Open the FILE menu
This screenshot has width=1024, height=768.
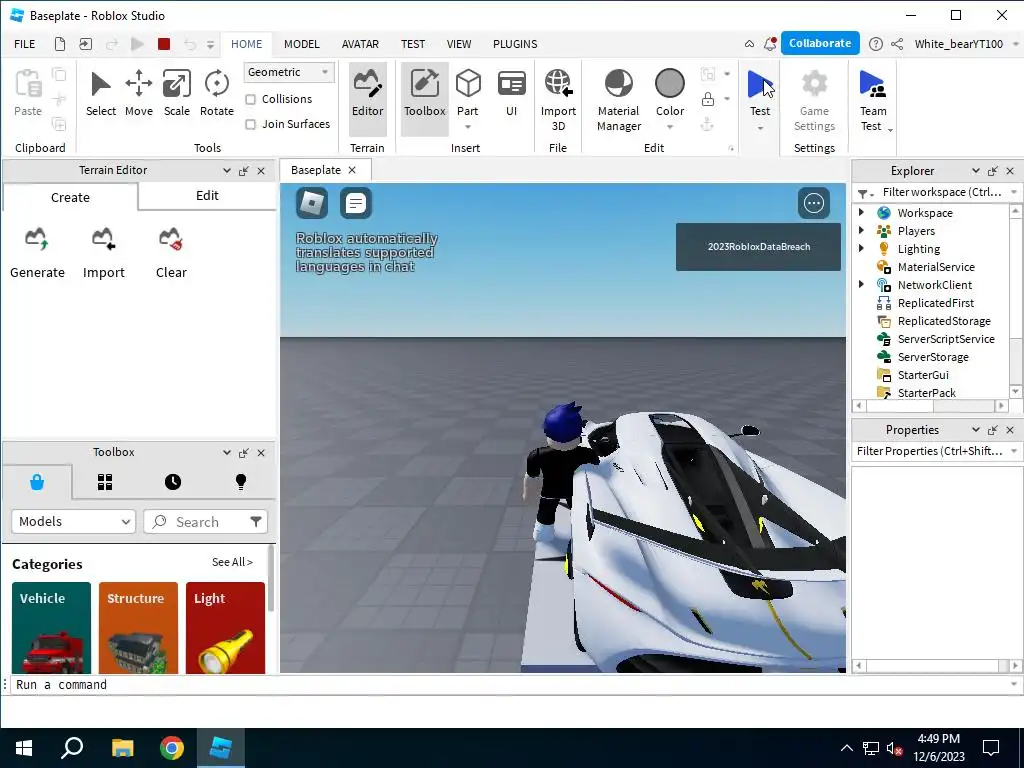(x=25, y=44)
